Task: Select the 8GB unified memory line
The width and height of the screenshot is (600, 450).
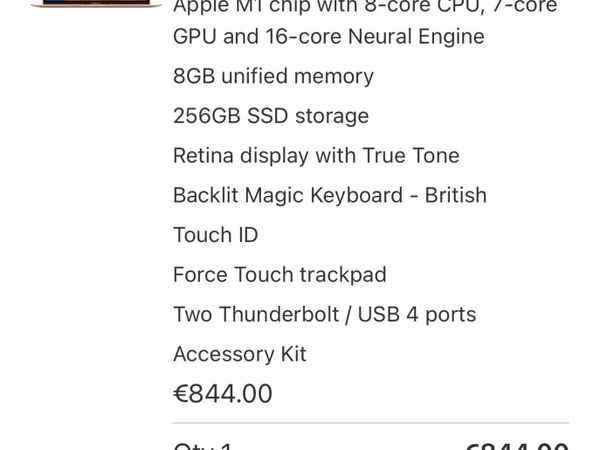Action: click(273, 76)
